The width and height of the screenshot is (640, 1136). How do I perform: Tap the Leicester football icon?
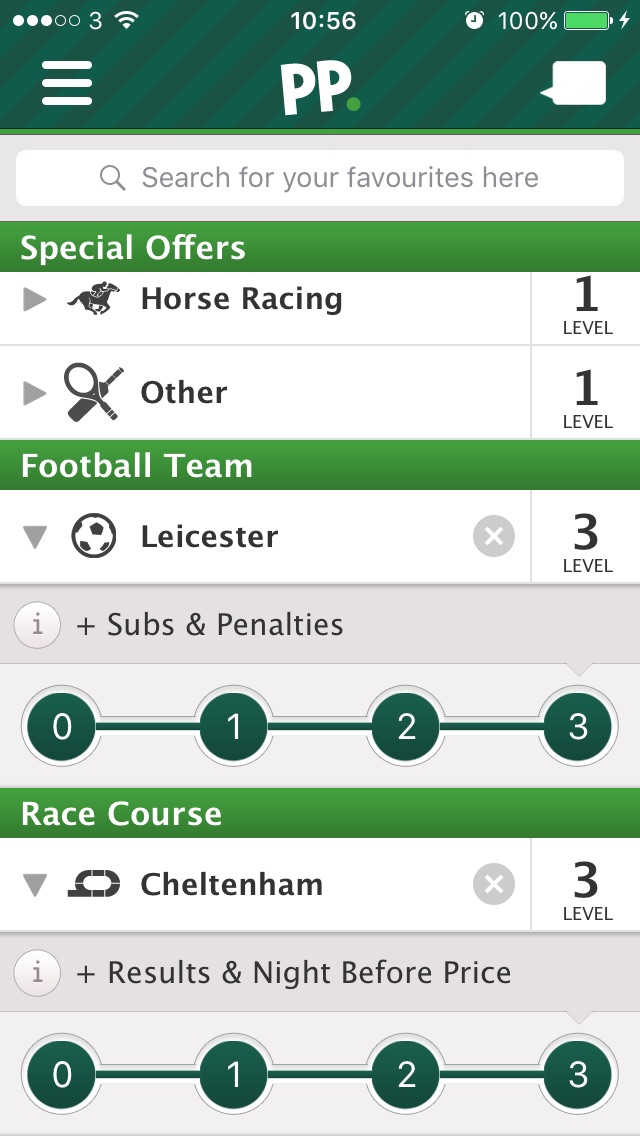94,537
